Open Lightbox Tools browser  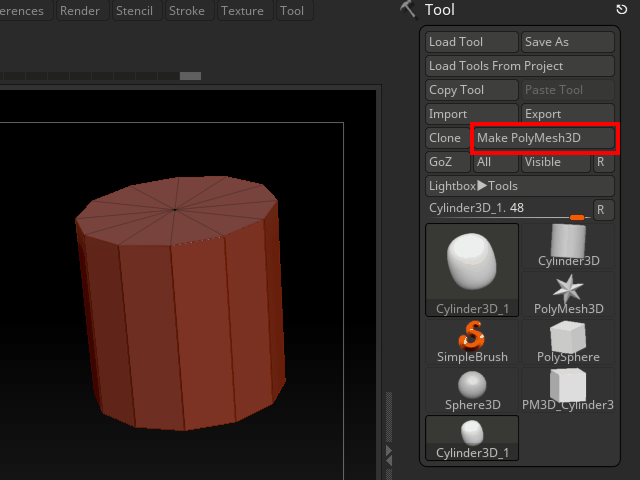(x=519, y=186)
